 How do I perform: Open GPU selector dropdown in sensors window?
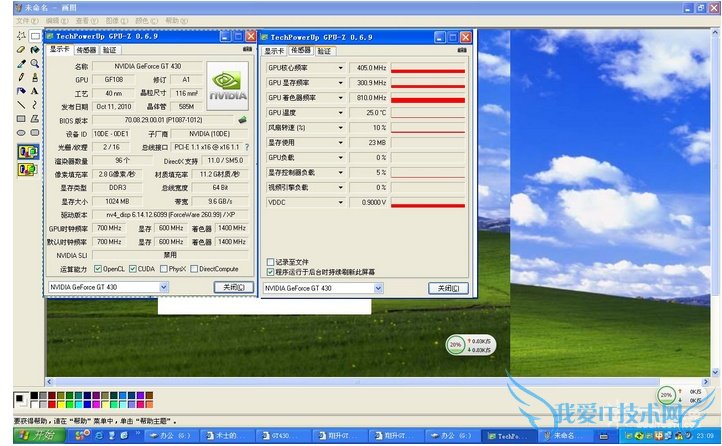tap(378, 289)
